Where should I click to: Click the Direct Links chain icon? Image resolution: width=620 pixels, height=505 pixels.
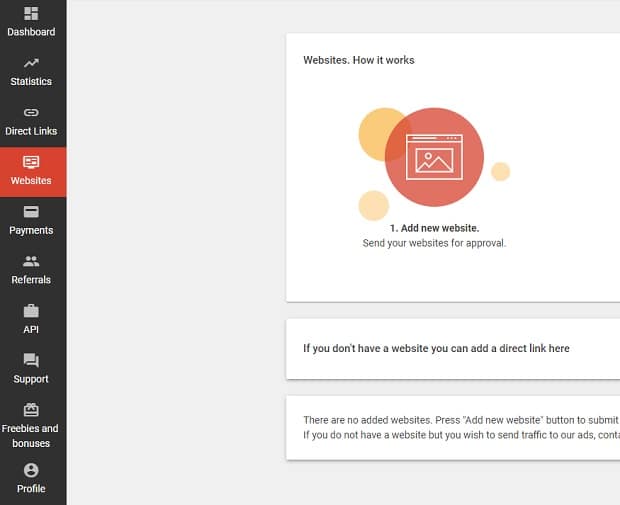click(31, 113)
